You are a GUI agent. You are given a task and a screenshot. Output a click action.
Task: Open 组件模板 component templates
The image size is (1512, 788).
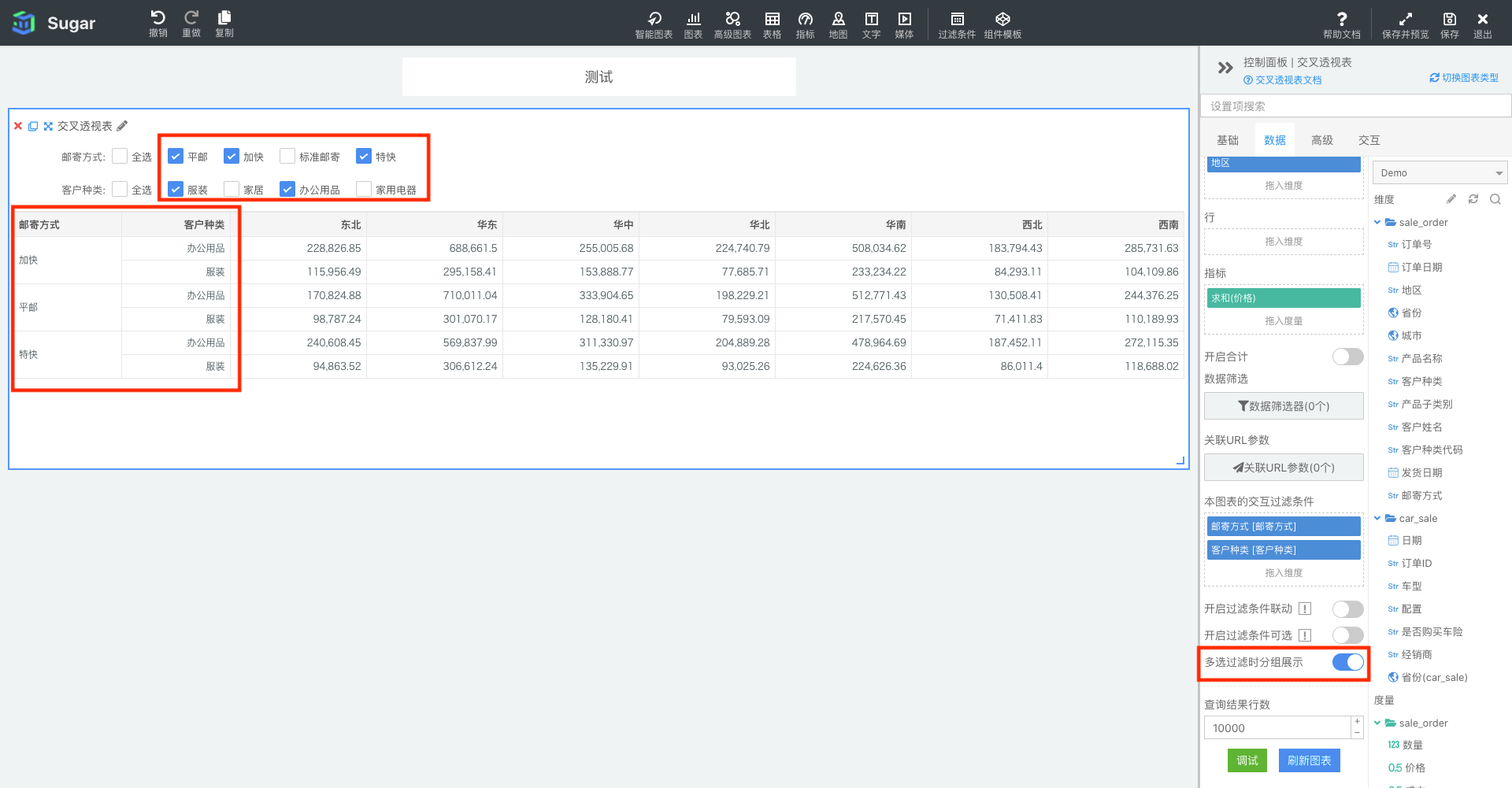pos(1002,20)
